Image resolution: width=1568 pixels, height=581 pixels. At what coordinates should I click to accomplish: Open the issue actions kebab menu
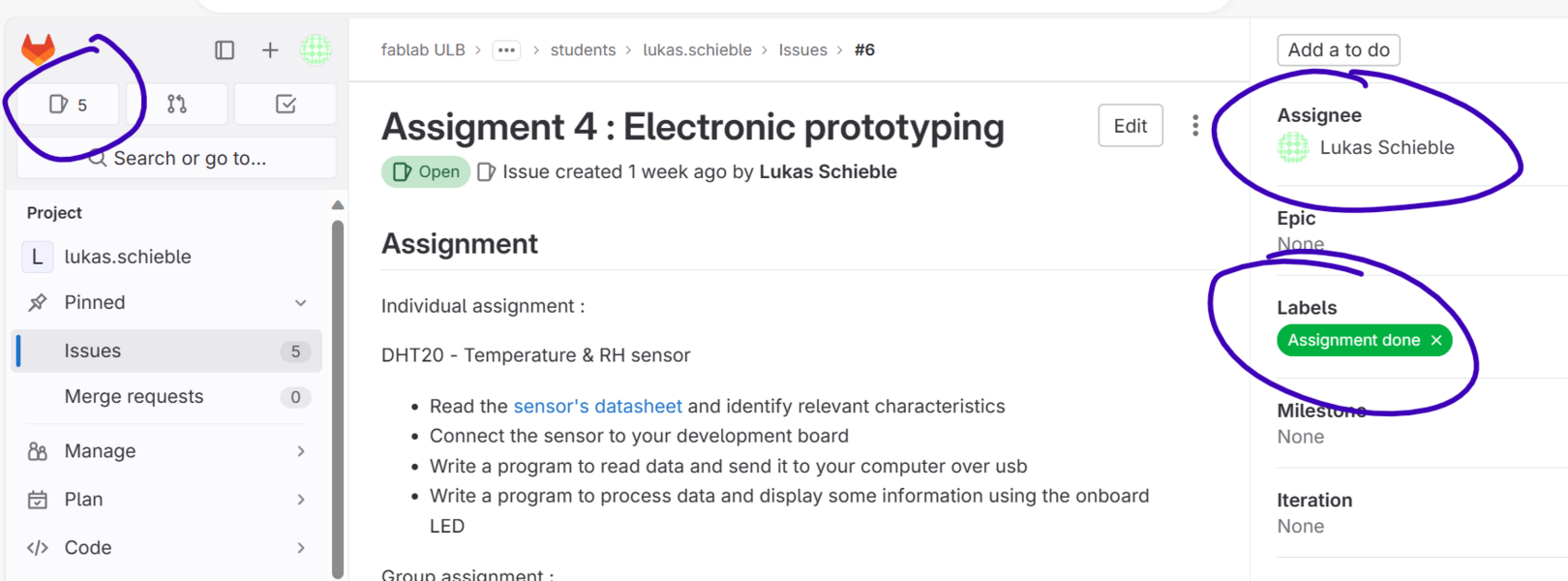[1195, 126]
